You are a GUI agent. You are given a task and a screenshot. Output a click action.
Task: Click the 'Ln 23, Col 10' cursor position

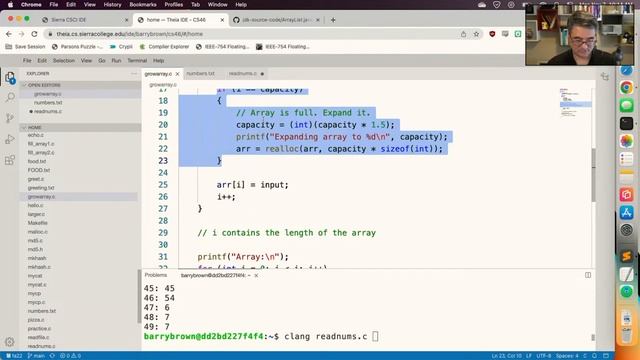click(x=507, y=356)
